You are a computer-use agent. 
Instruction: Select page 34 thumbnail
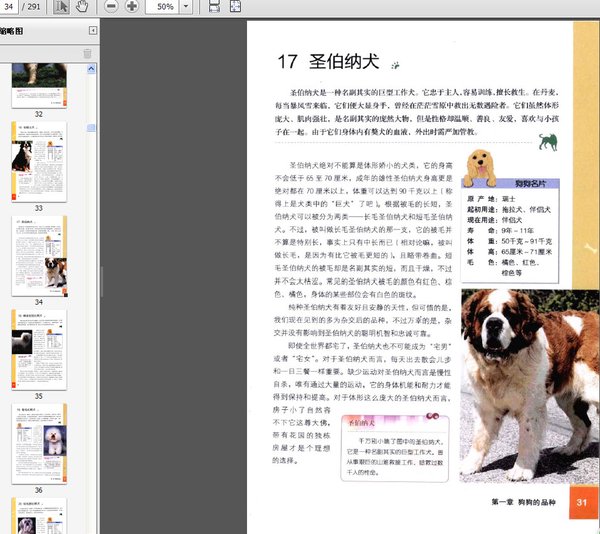click(38, 253)
